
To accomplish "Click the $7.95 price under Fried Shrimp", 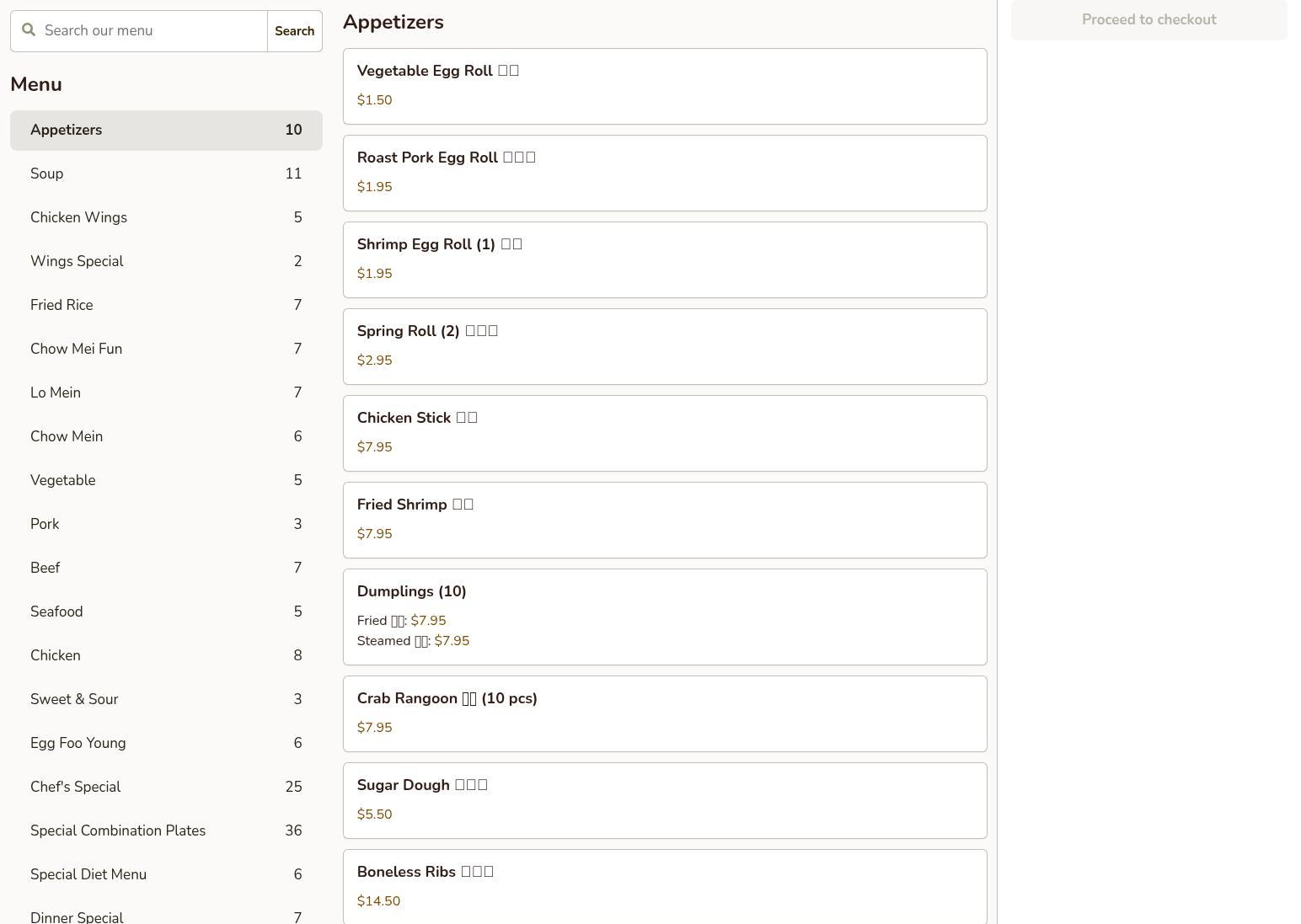I will pyautogui.click(x=374, y=534).
